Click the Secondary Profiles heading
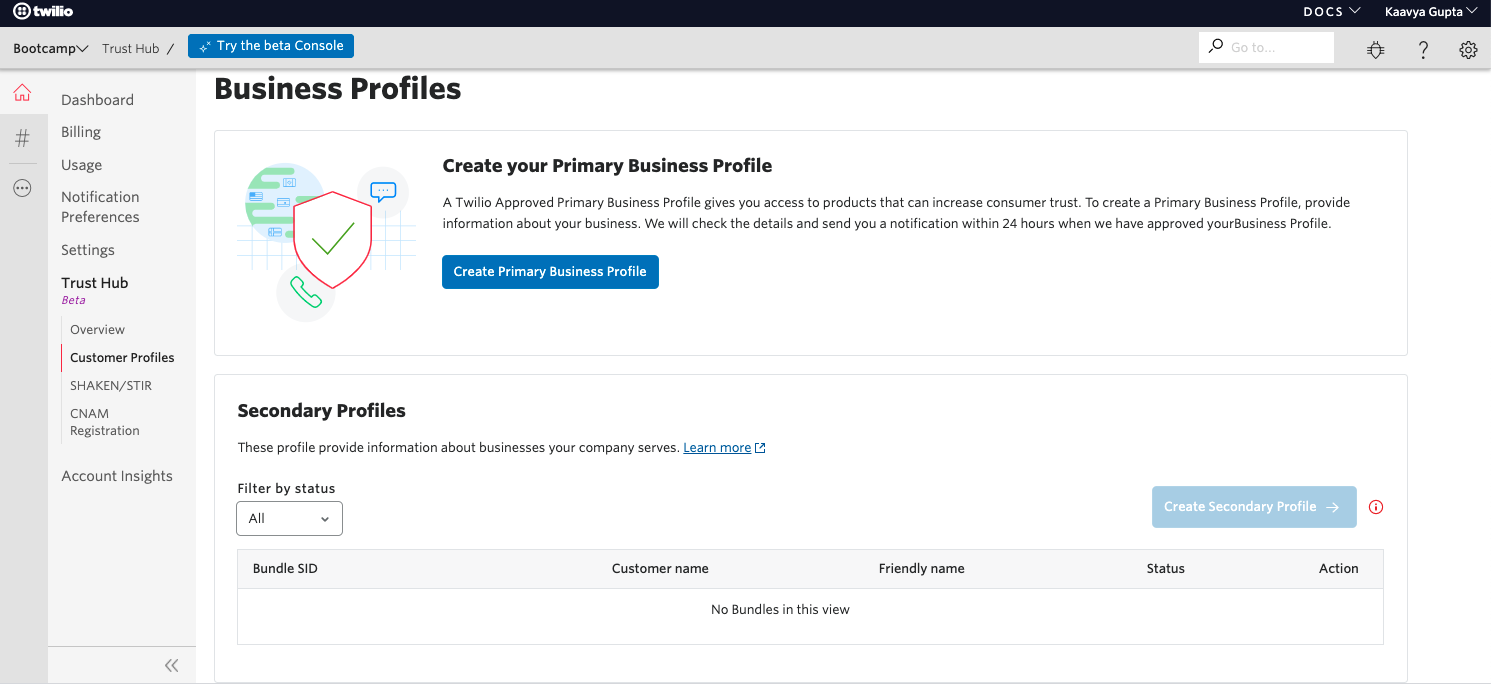 pos(322,411)
